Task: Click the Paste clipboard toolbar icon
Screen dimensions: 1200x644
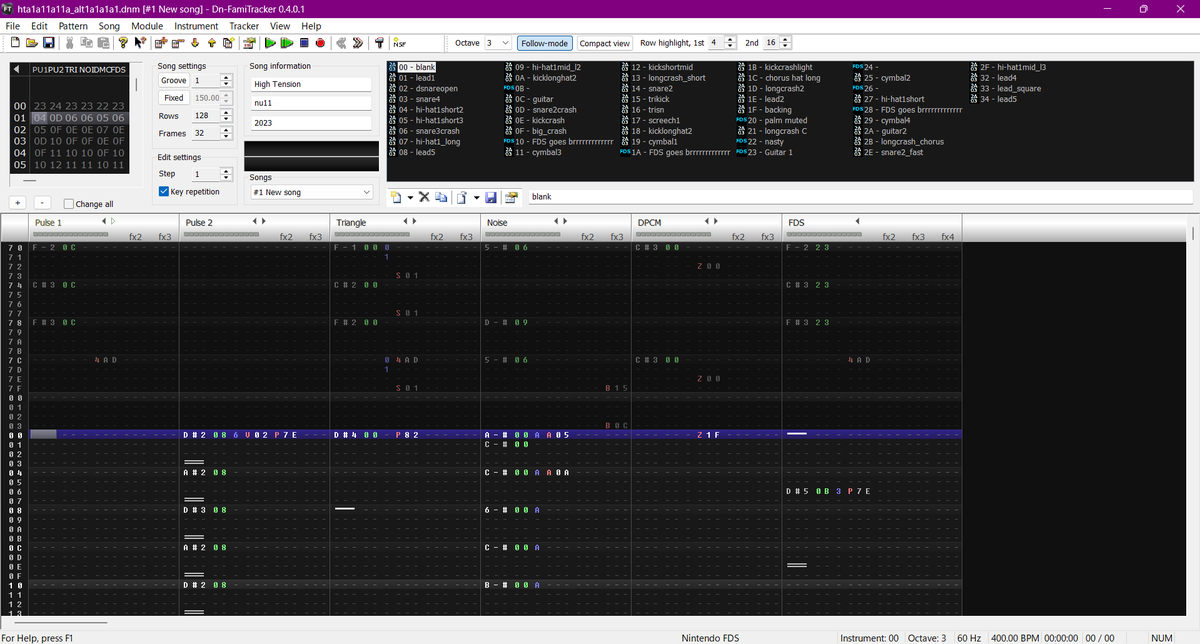Action: pyautogui.click(x=102, y=43)
